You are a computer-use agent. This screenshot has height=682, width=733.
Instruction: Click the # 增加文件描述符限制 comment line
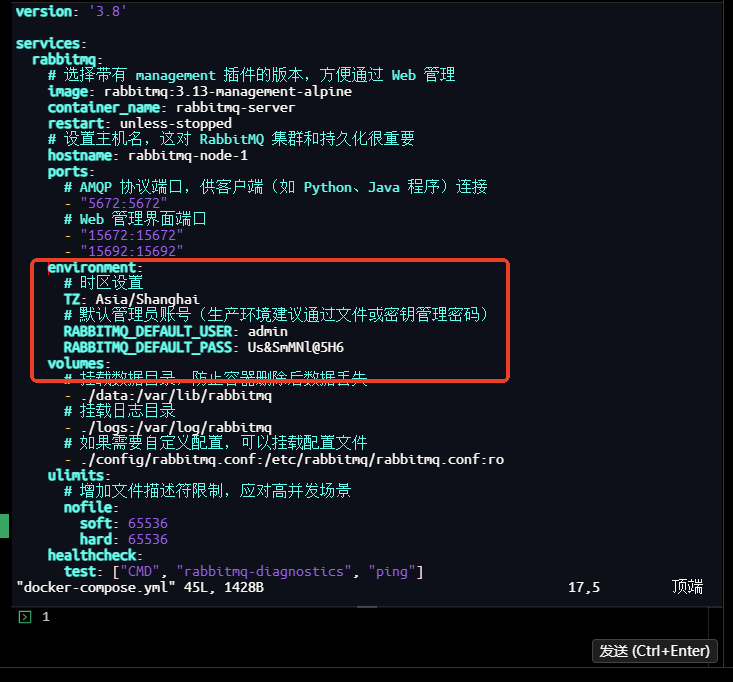208,491
